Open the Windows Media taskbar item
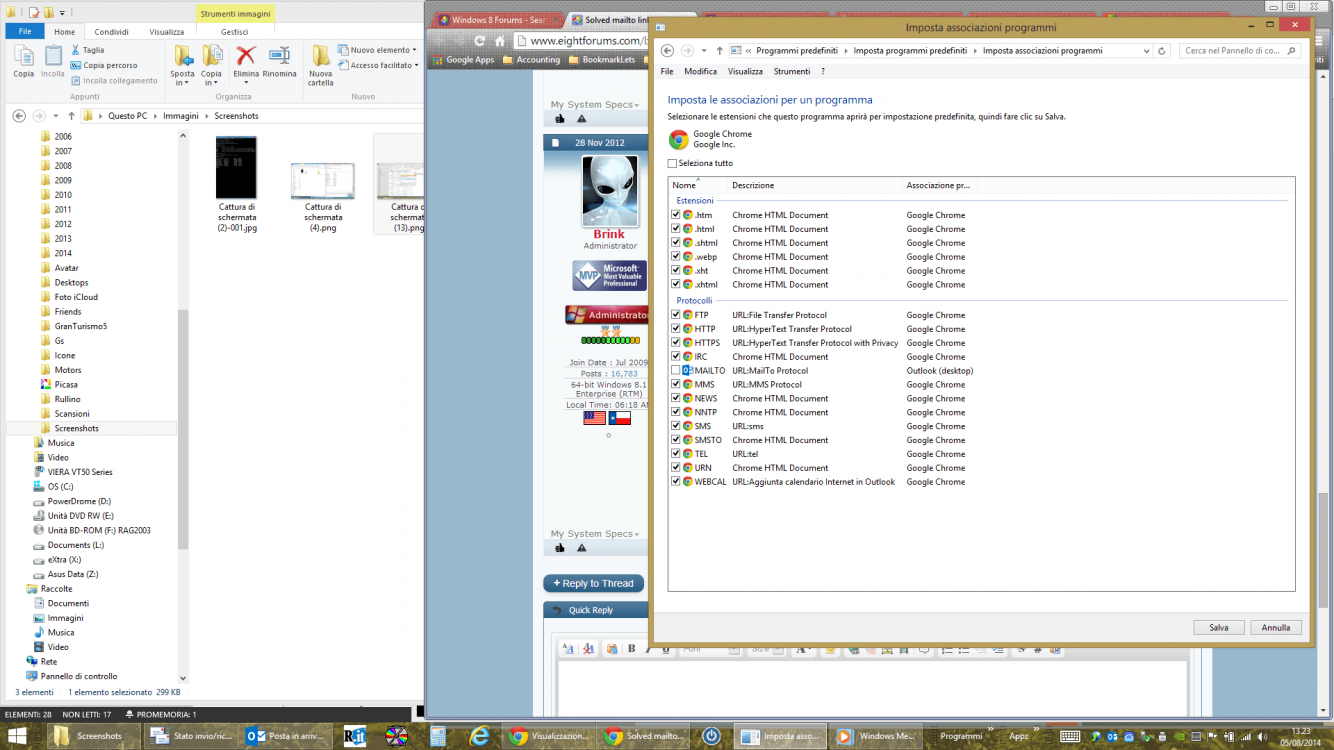Viewport: 1334px width, 750px height. [x=877, y=736]
